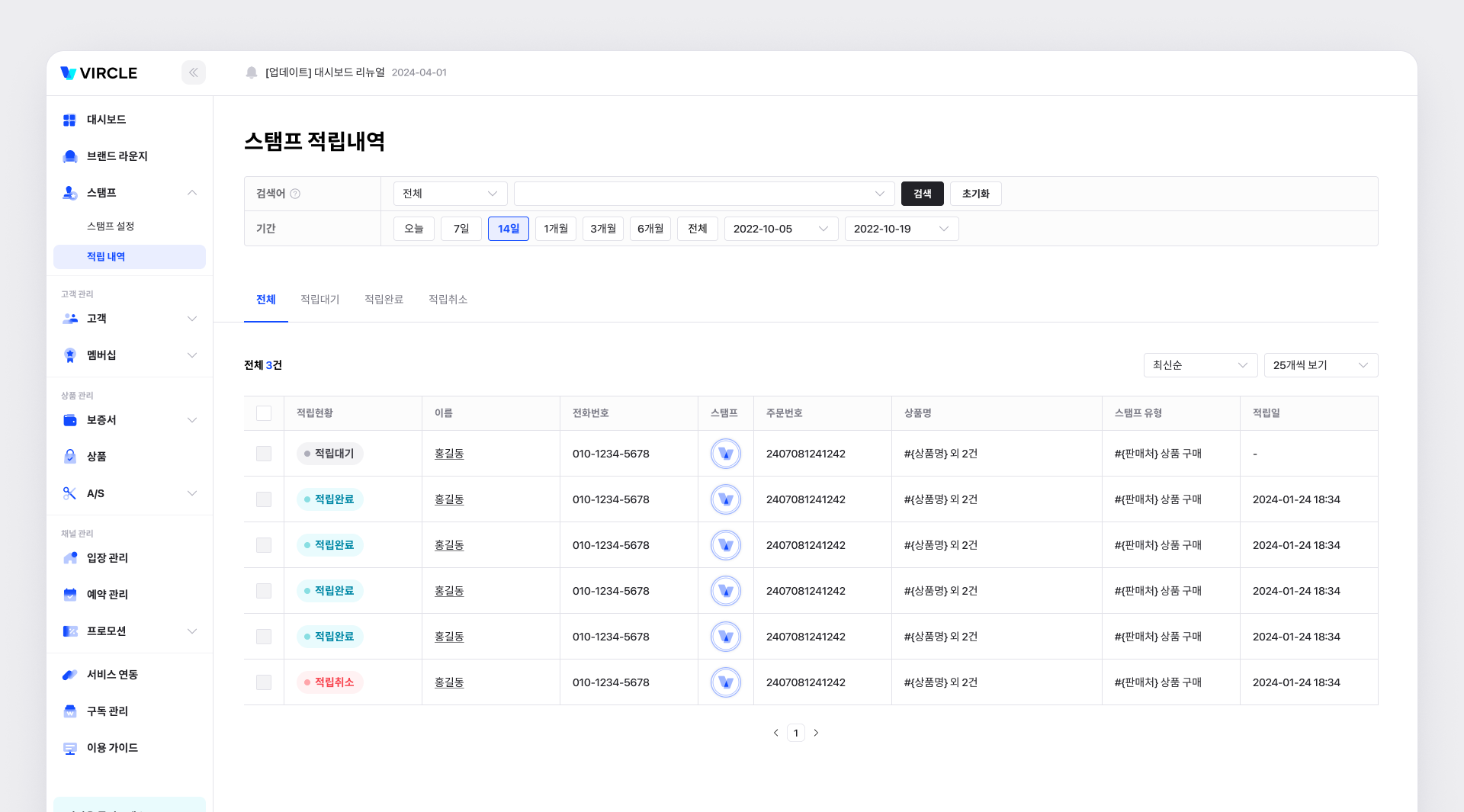Screen dimensions: 1464x812
Task: Expand the 멤버십 menu chevron
Action: [192, 355]
